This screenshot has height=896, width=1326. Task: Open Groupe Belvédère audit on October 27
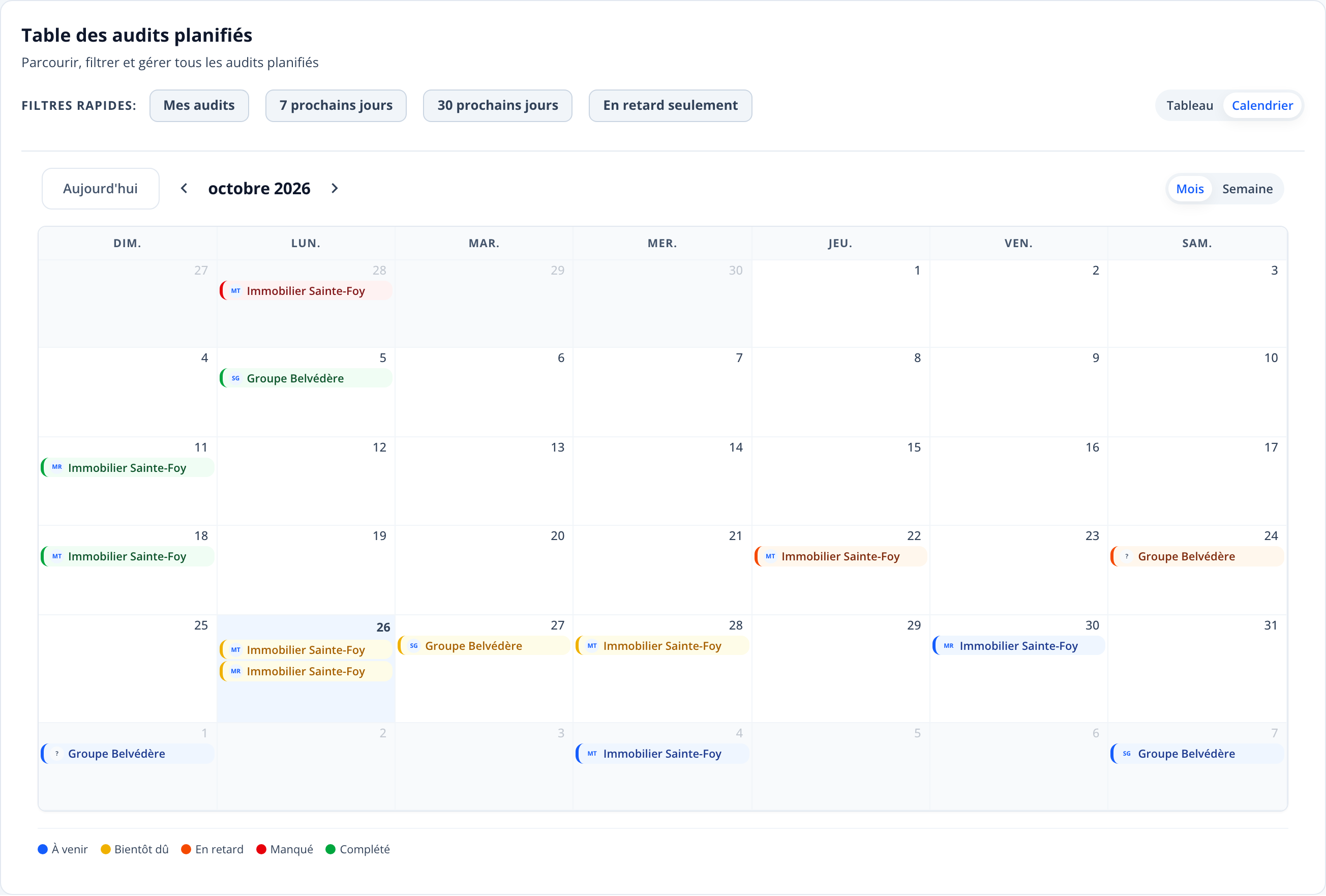[x=484, y=646]
